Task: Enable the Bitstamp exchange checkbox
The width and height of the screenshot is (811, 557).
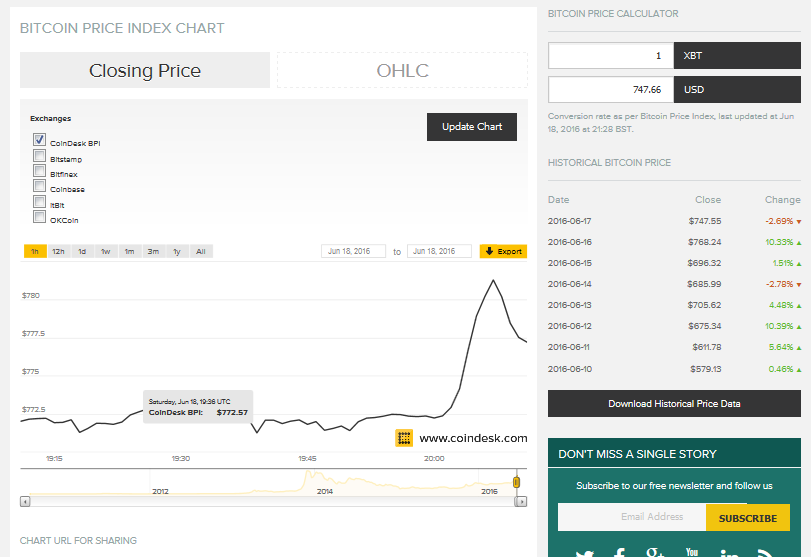Action: [x=39, y=155]
